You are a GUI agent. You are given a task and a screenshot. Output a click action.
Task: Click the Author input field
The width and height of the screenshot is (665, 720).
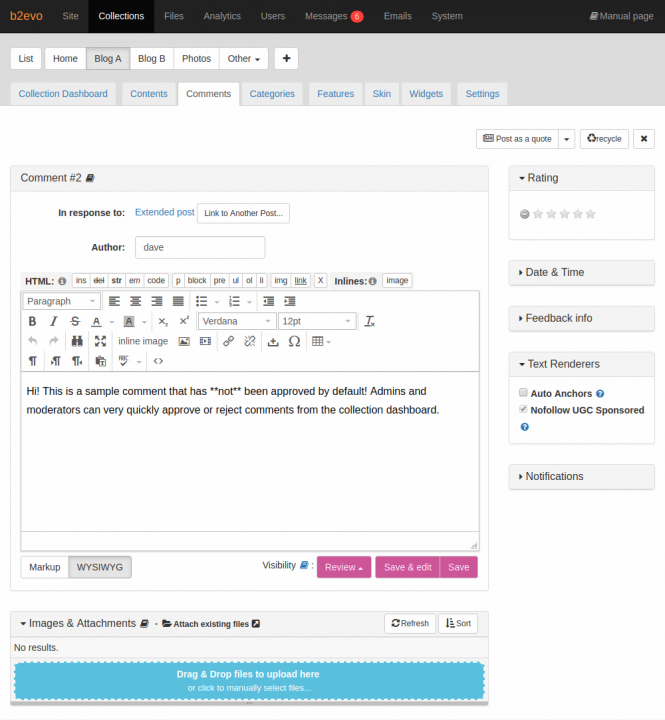[x=200, y=248]
